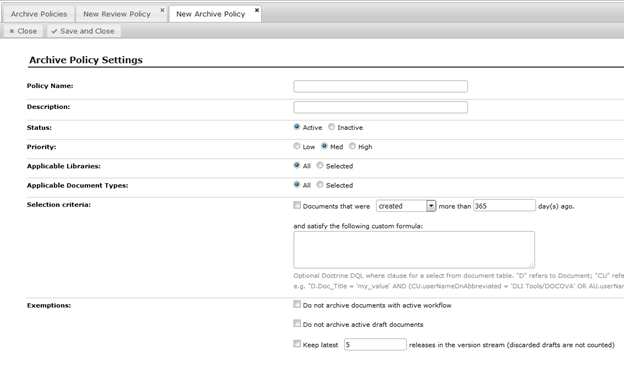Screen dimensions: 624x367
Task: Click Save and Close button
Action: (83, 31)
